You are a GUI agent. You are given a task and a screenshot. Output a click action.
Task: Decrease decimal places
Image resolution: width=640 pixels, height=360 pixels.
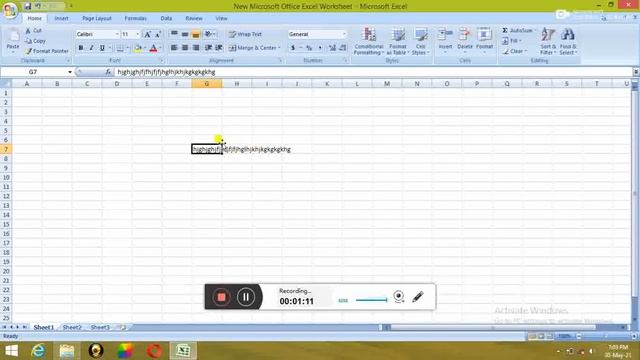pyautogui.click(x=343, y=48)
